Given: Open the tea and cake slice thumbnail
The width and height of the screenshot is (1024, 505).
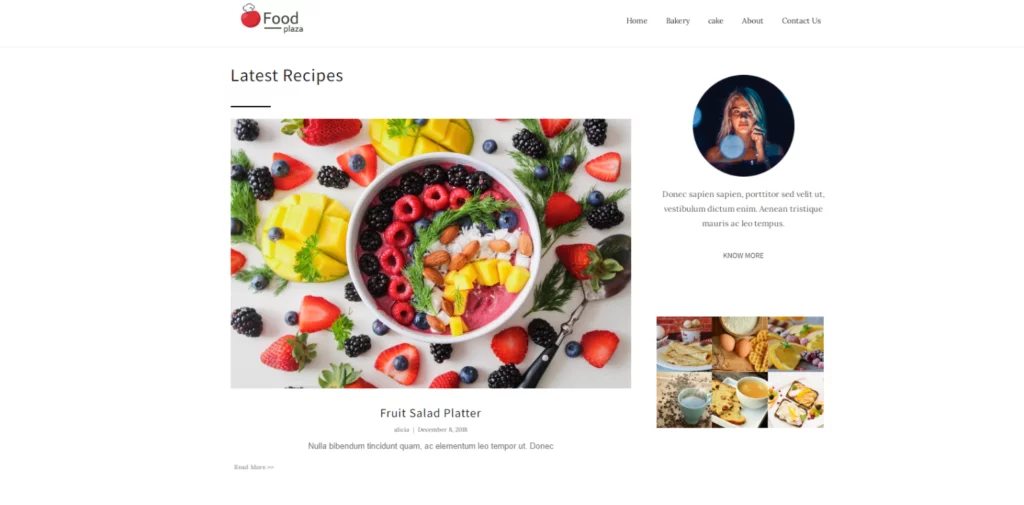Looking at the screenshot, I should [x=740, y=400].
